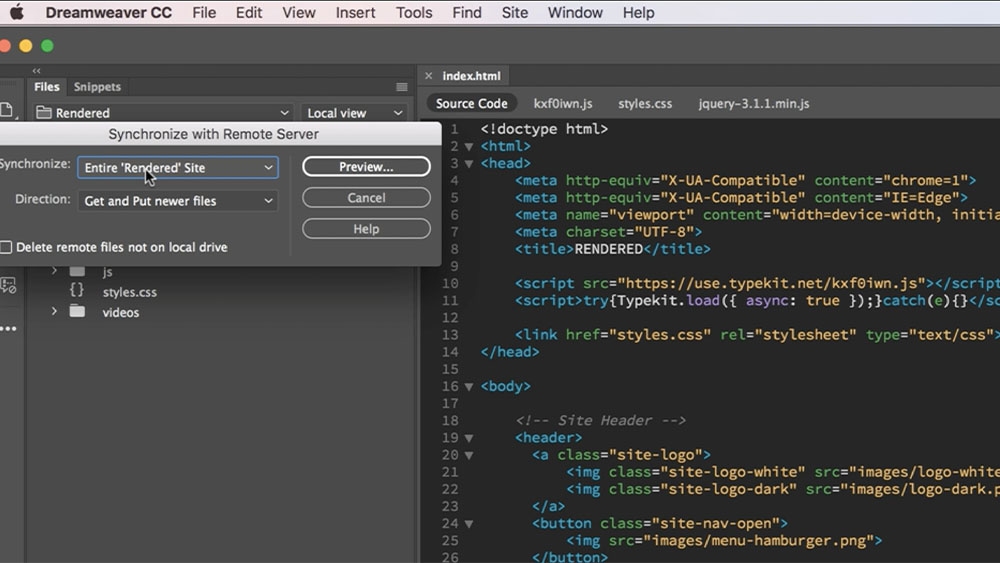Image resolution: width=1000 pixels, height=563 pixels.
Task: Expand the js folder
Action: [54, 271]
